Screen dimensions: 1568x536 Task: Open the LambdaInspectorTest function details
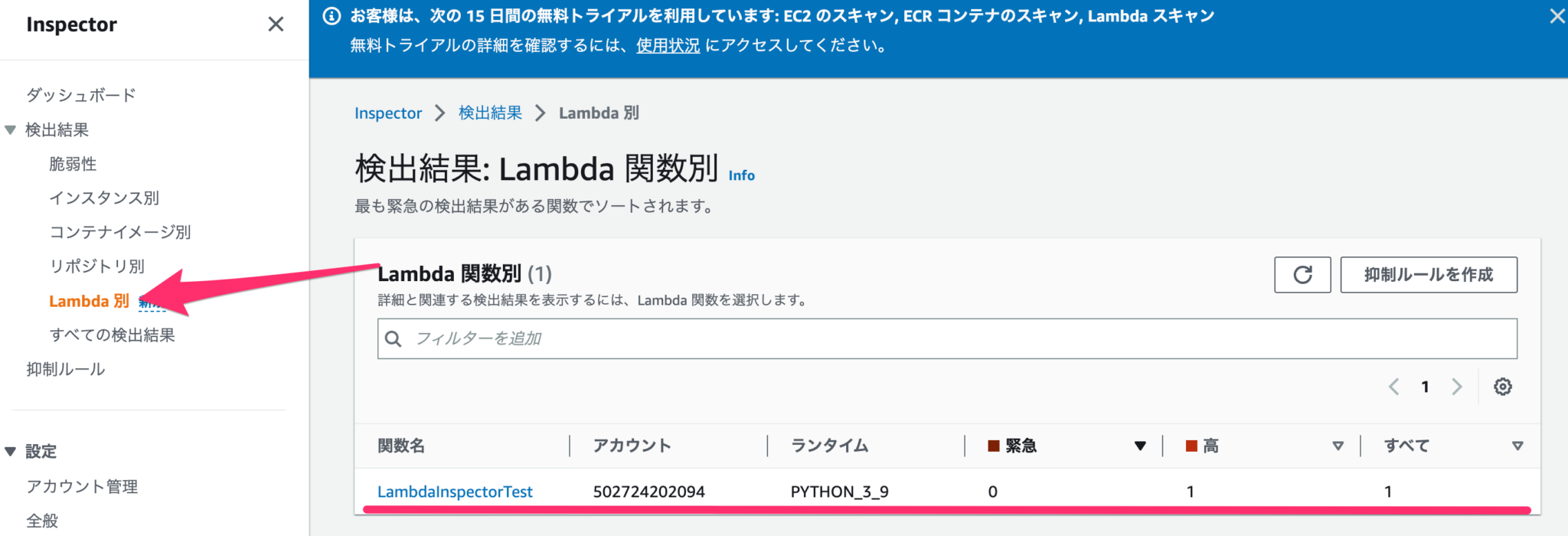[x=455, y=492]
